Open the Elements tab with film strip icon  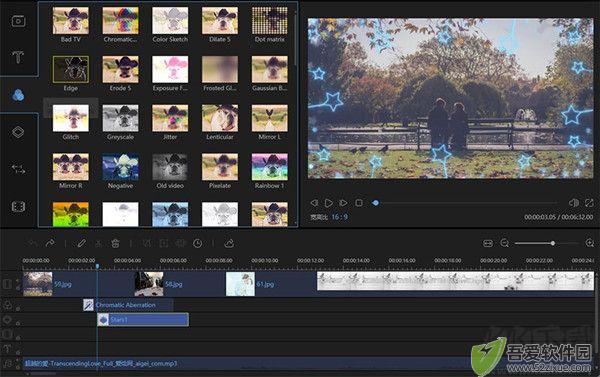18,207
